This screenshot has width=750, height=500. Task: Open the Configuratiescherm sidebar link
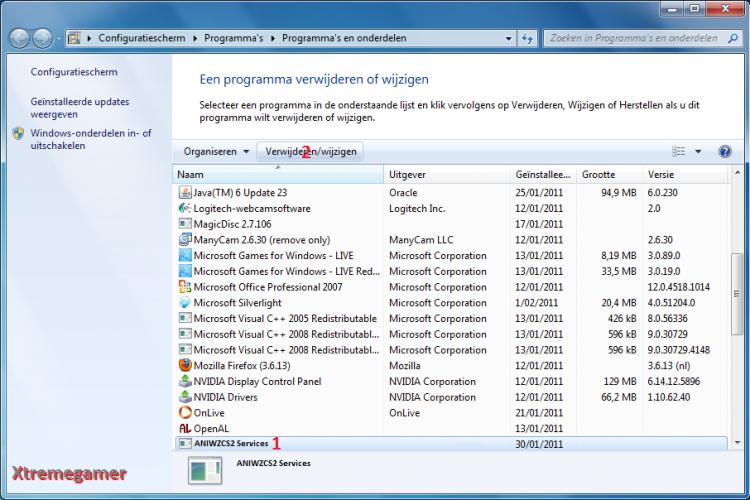coord(74,72)
